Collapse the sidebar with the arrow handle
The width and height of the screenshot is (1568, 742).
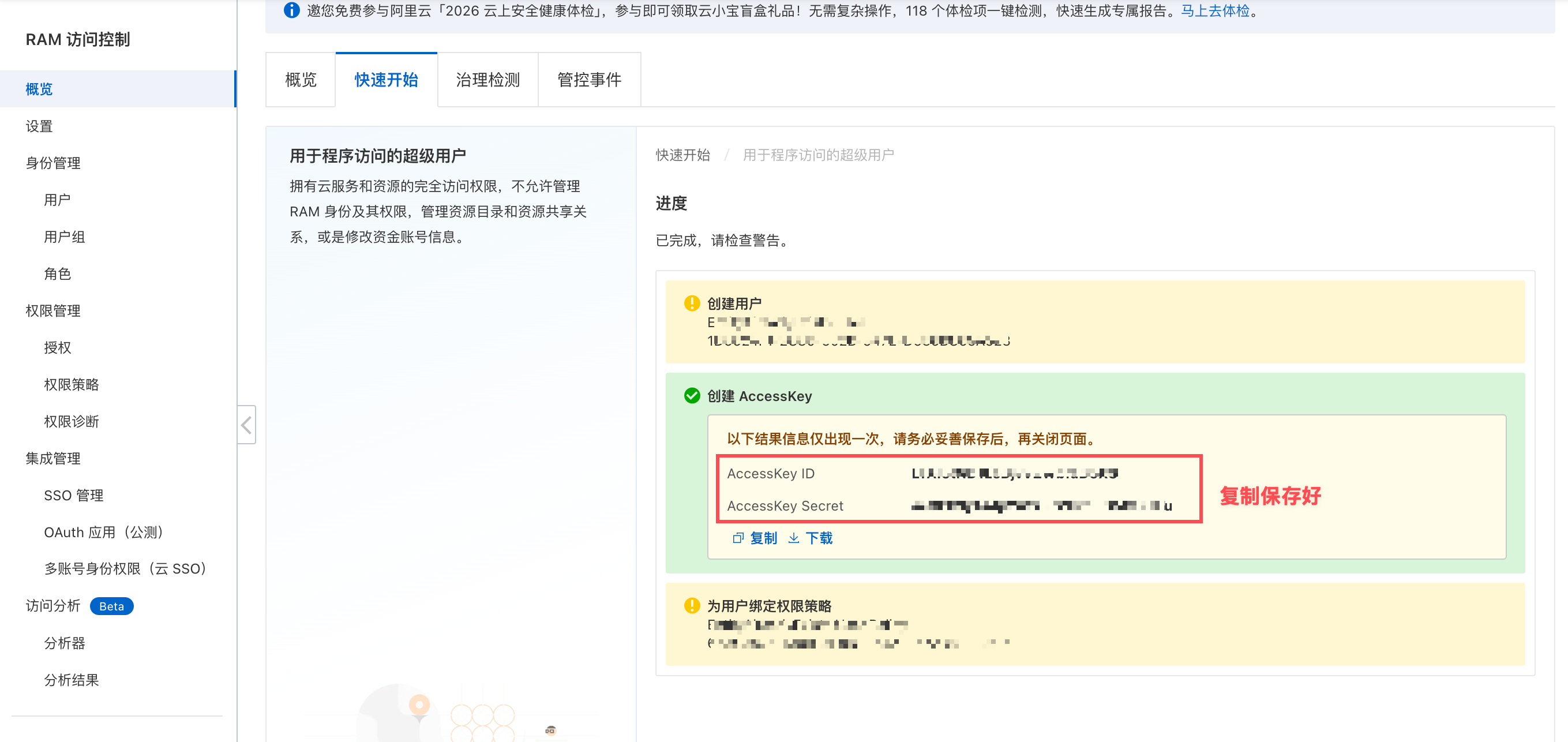tap(246, 425)
